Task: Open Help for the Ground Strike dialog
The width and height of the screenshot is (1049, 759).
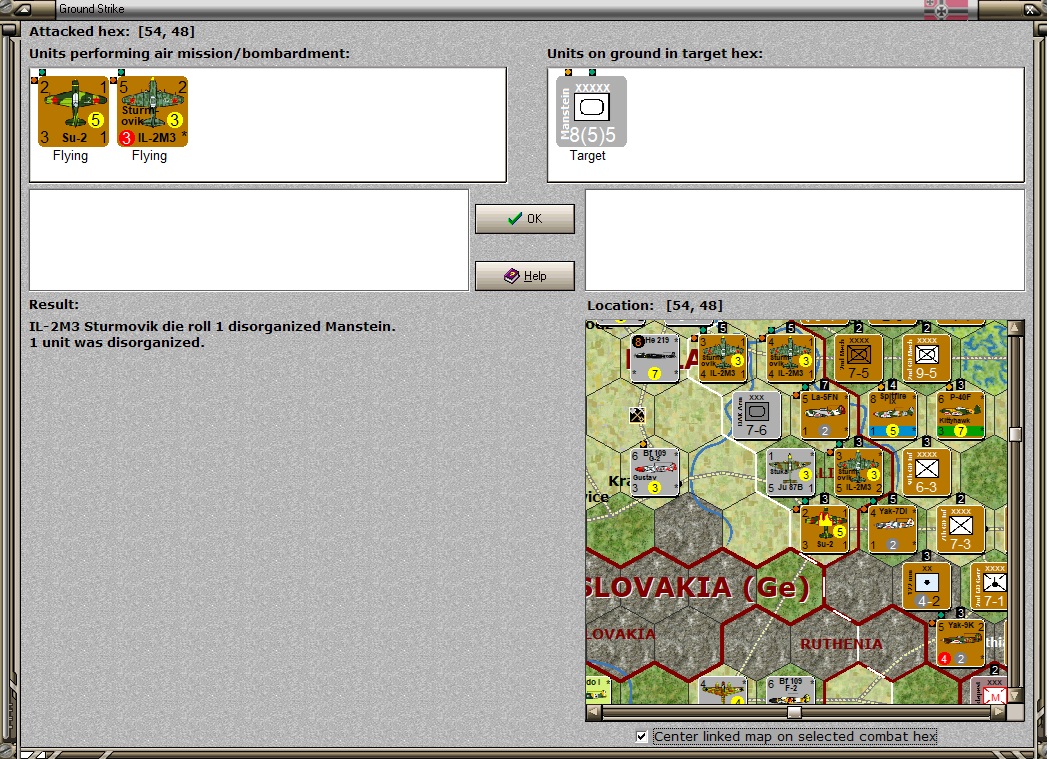Action: (x=524, y=276)
